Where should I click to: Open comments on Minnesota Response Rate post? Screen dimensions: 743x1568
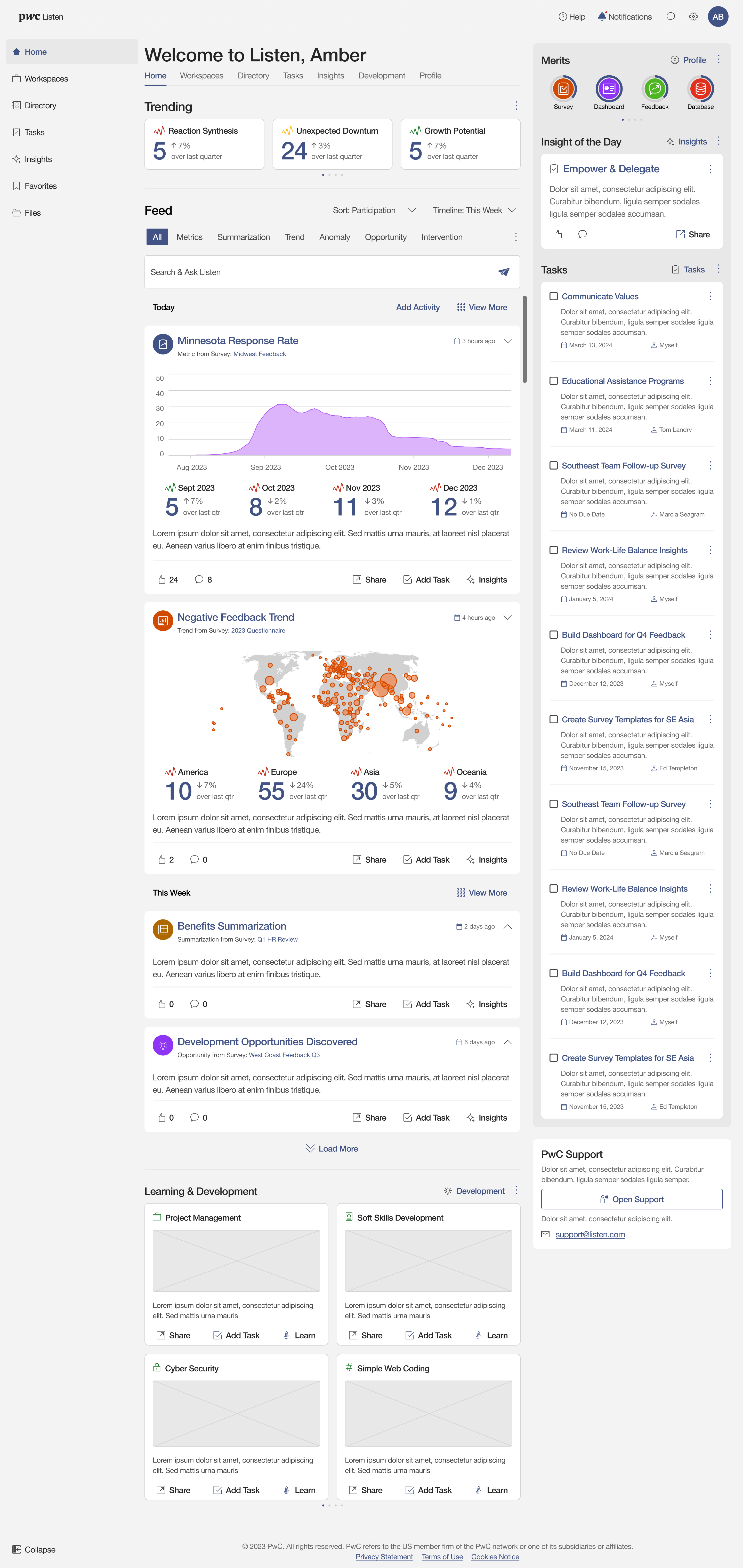pos(199,579)
